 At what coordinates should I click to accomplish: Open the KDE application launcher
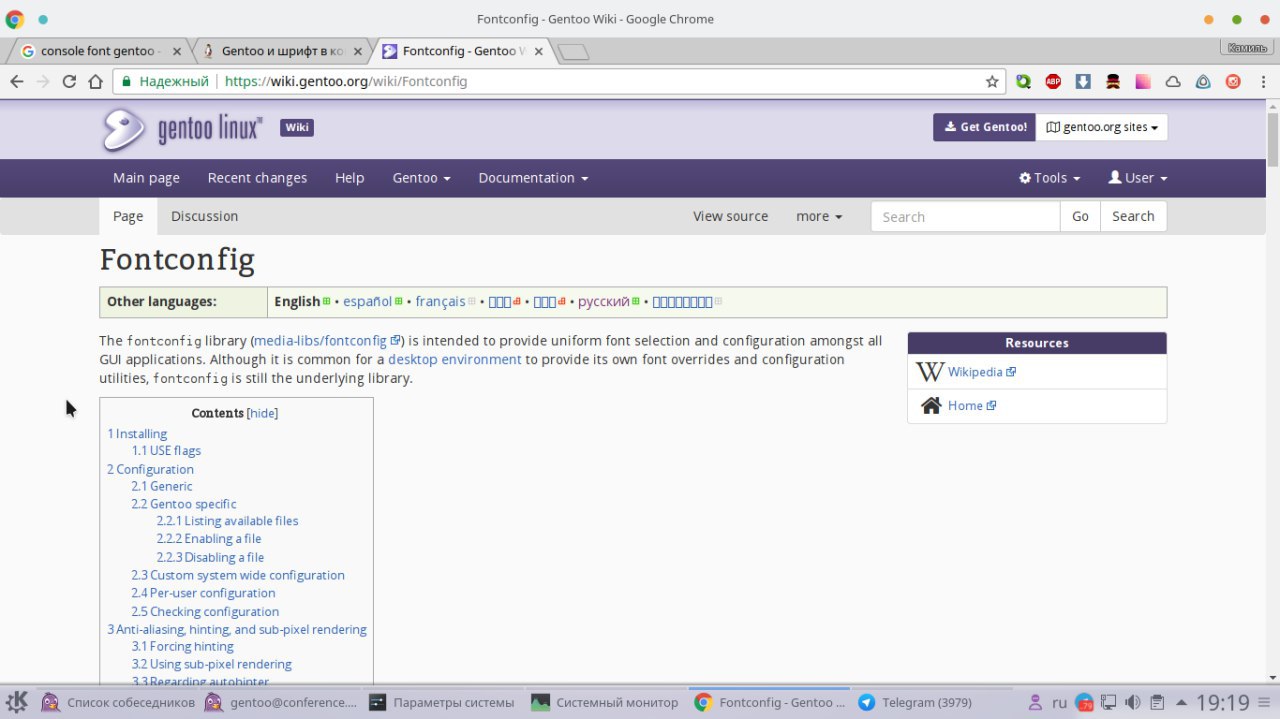coord(17,702)
